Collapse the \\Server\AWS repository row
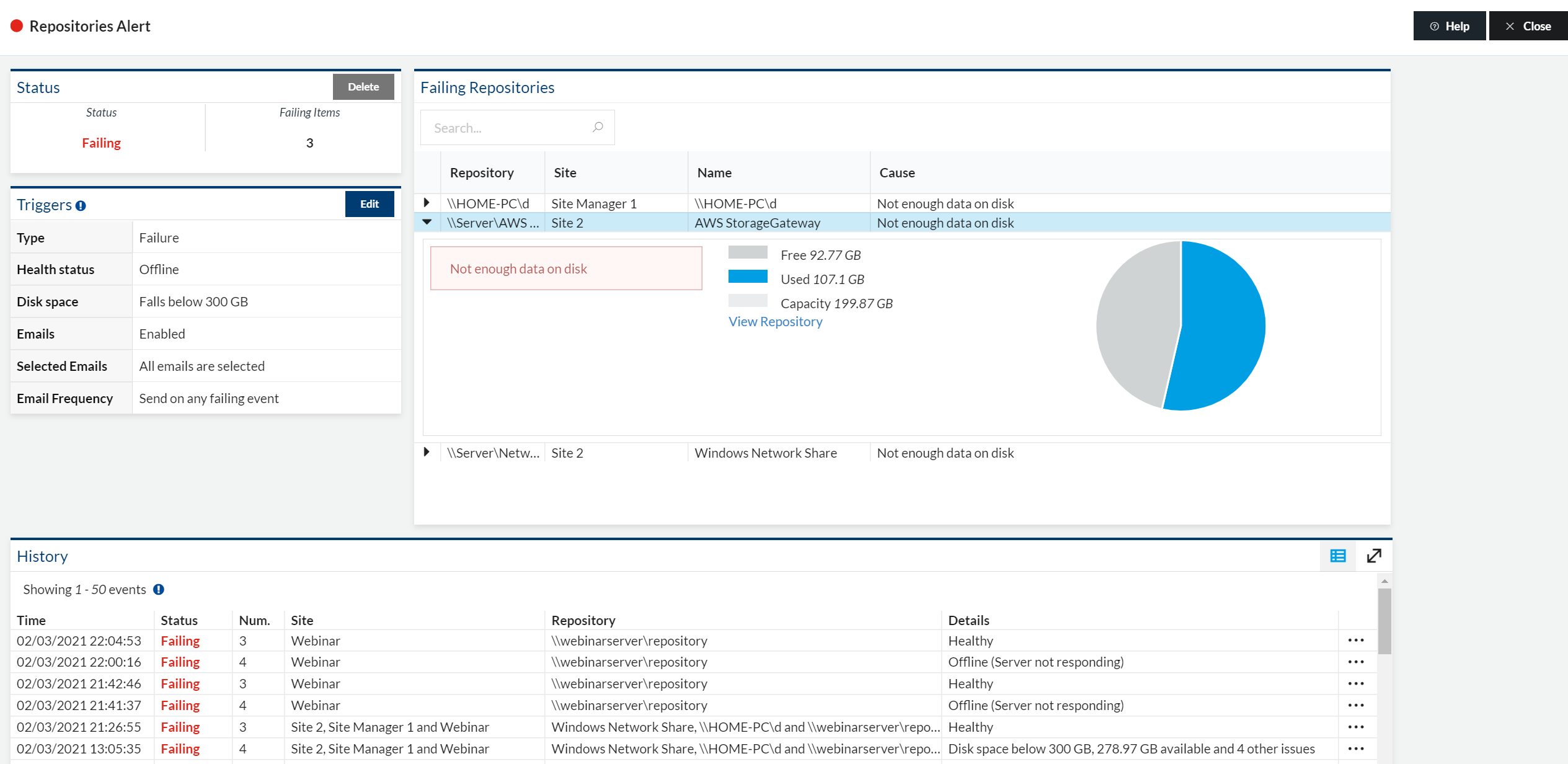Screen dimensions: 1568x764 point(427,222)
